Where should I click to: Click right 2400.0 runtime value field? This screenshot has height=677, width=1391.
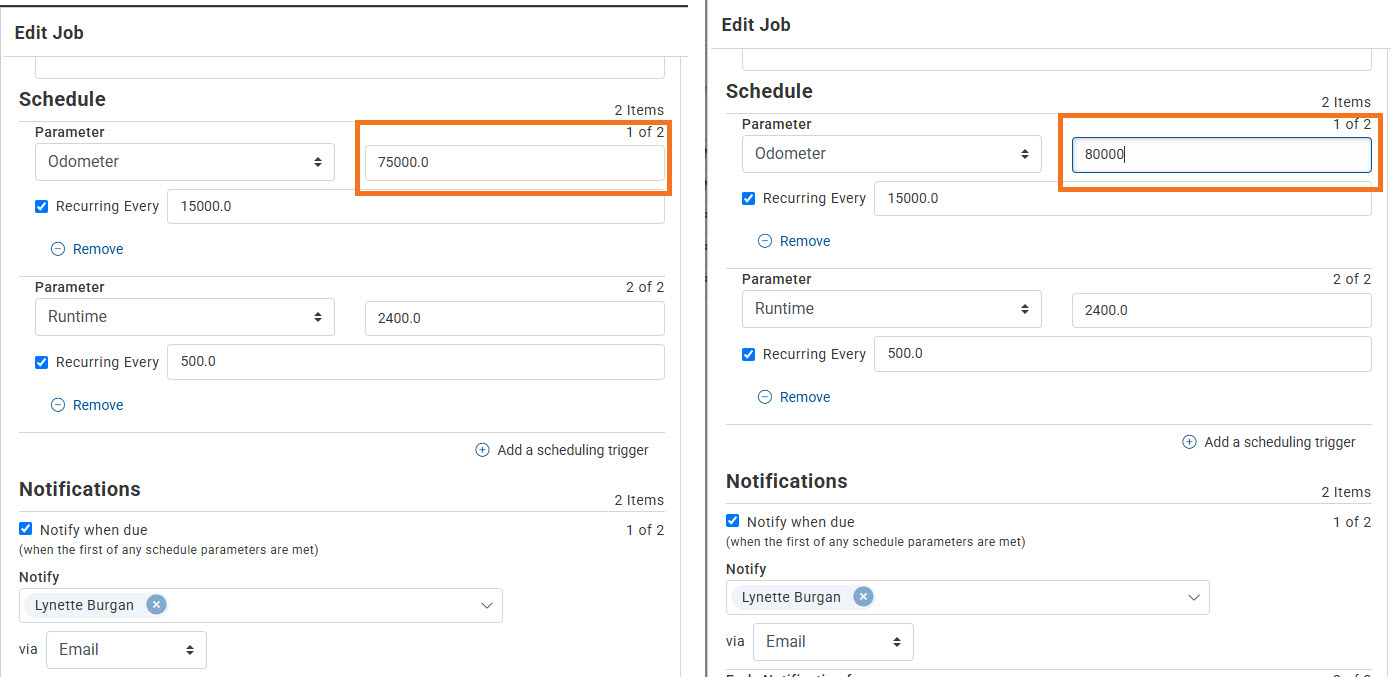pyautogui.click(x=1222, y=310)
